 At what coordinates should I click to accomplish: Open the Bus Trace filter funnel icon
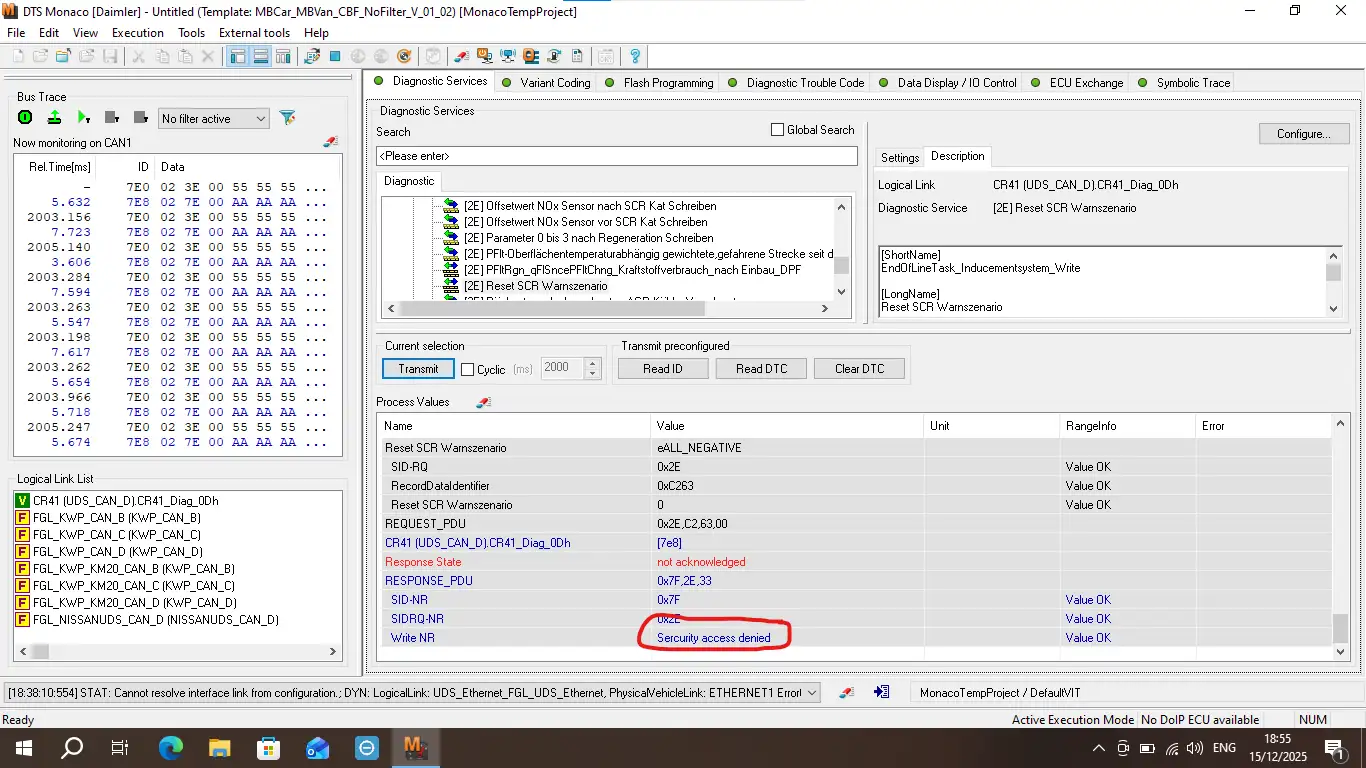point(288,118)
